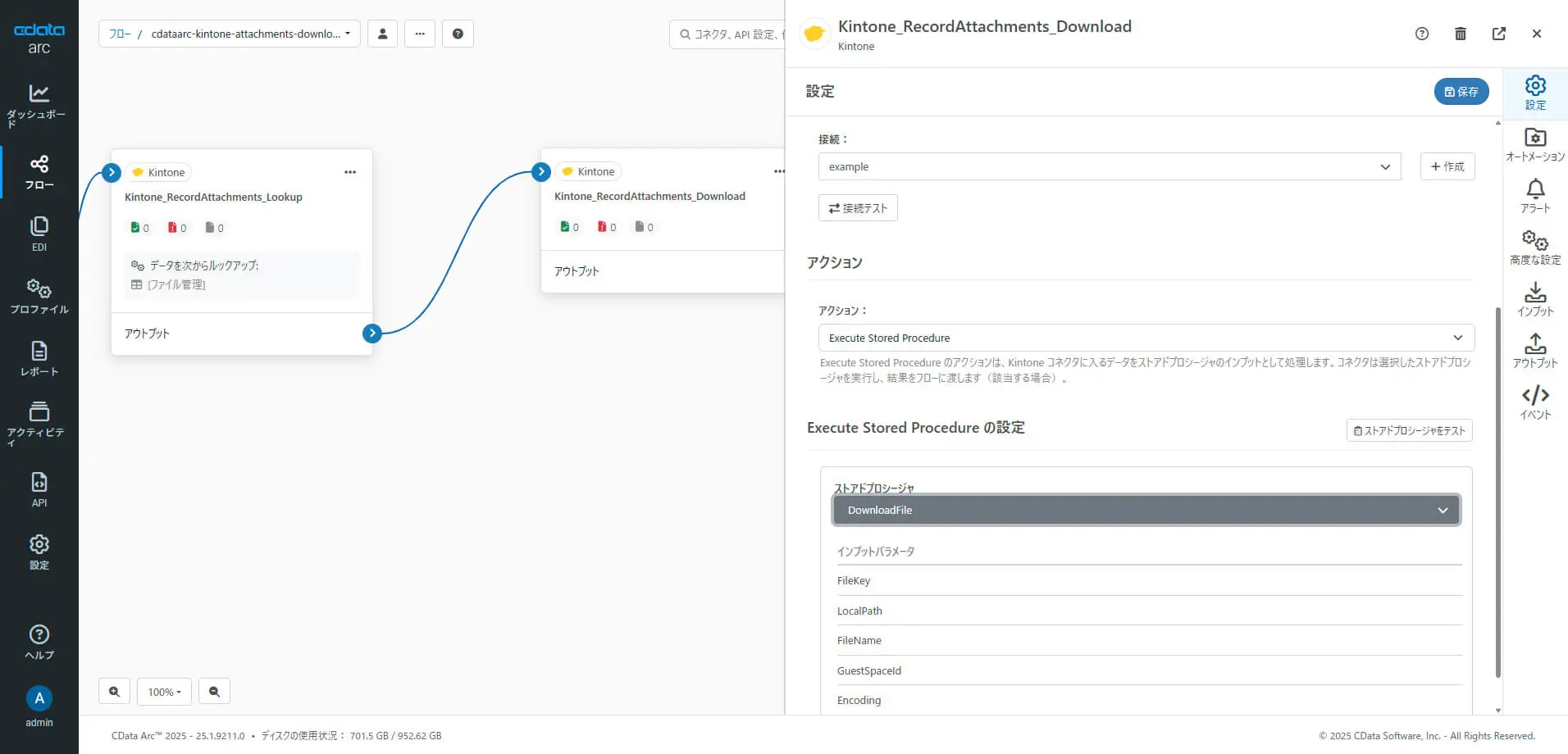This screenshot has height=754, width=1568.
Task: Expand the connection dropdown showing example
Action: pos(1109,166)
